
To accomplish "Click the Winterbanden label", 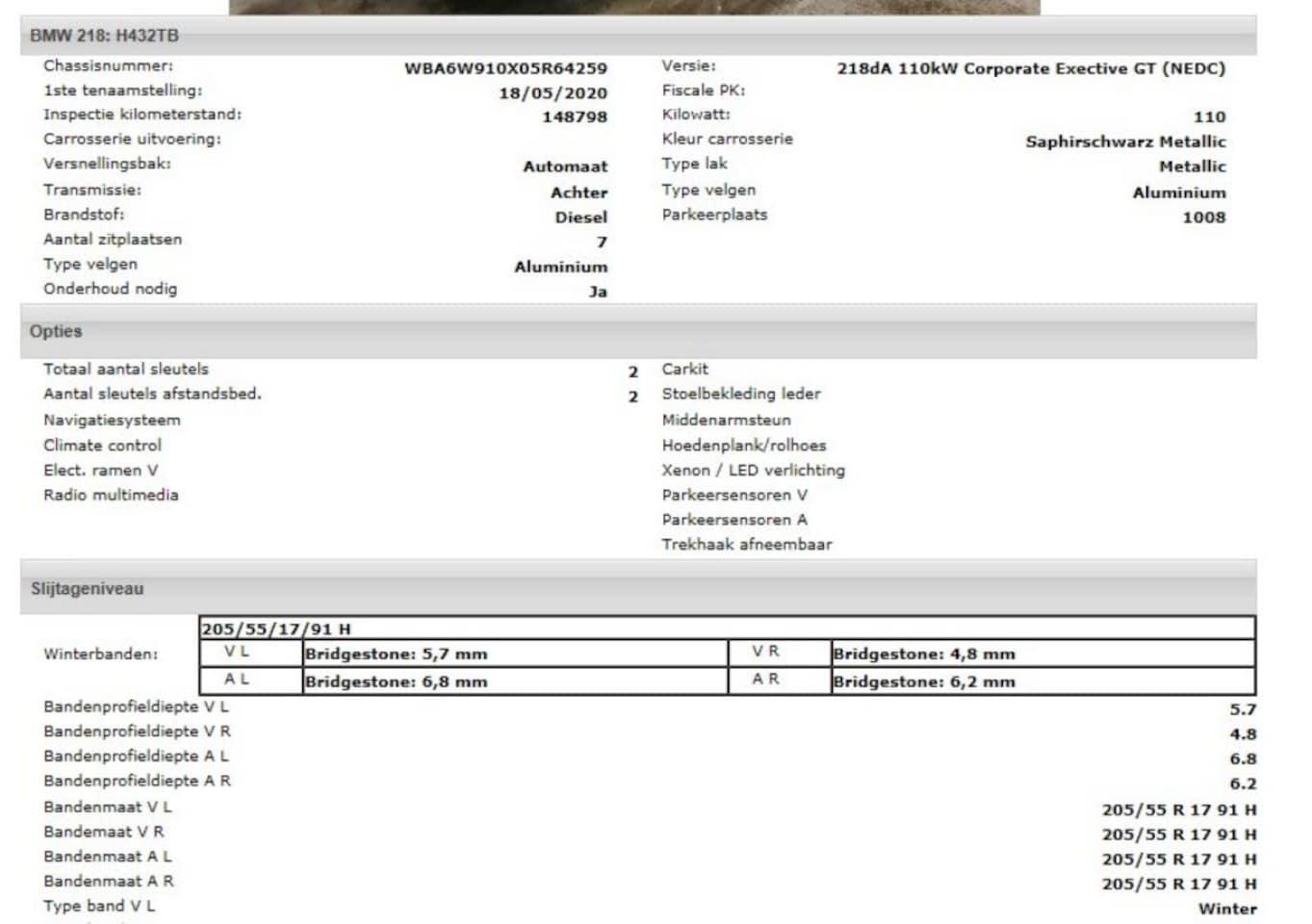I will click(100, 654).
